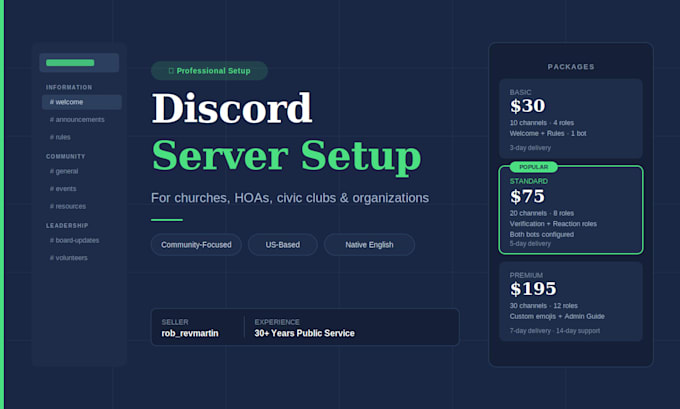Click the churches, HOAs, civic clubs subtitle
Image resolution: width=680 pixels, height=409 pixels.
pos(290,198)
